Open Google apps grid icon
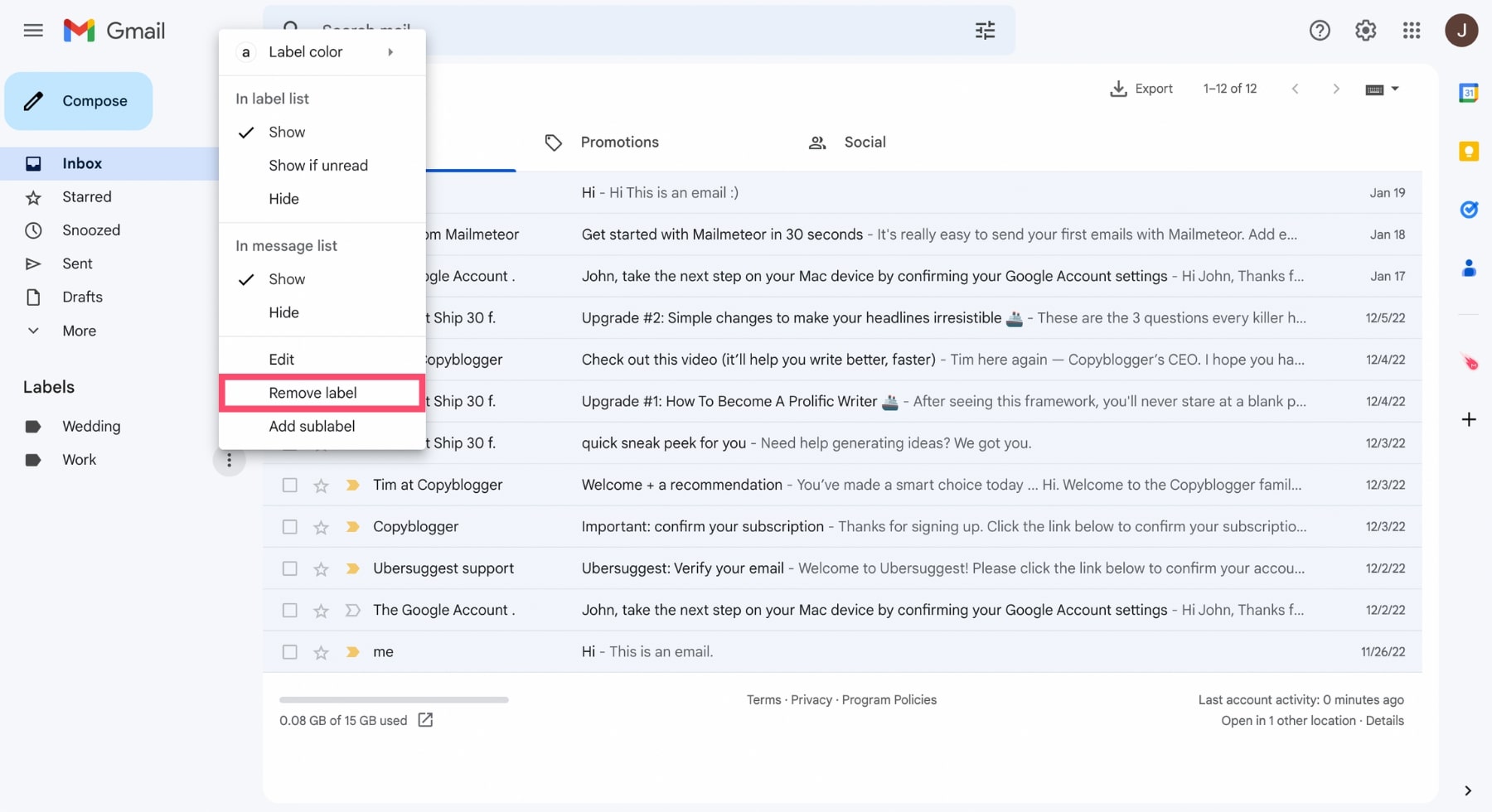1492x812 pixels. point(1412,31)
